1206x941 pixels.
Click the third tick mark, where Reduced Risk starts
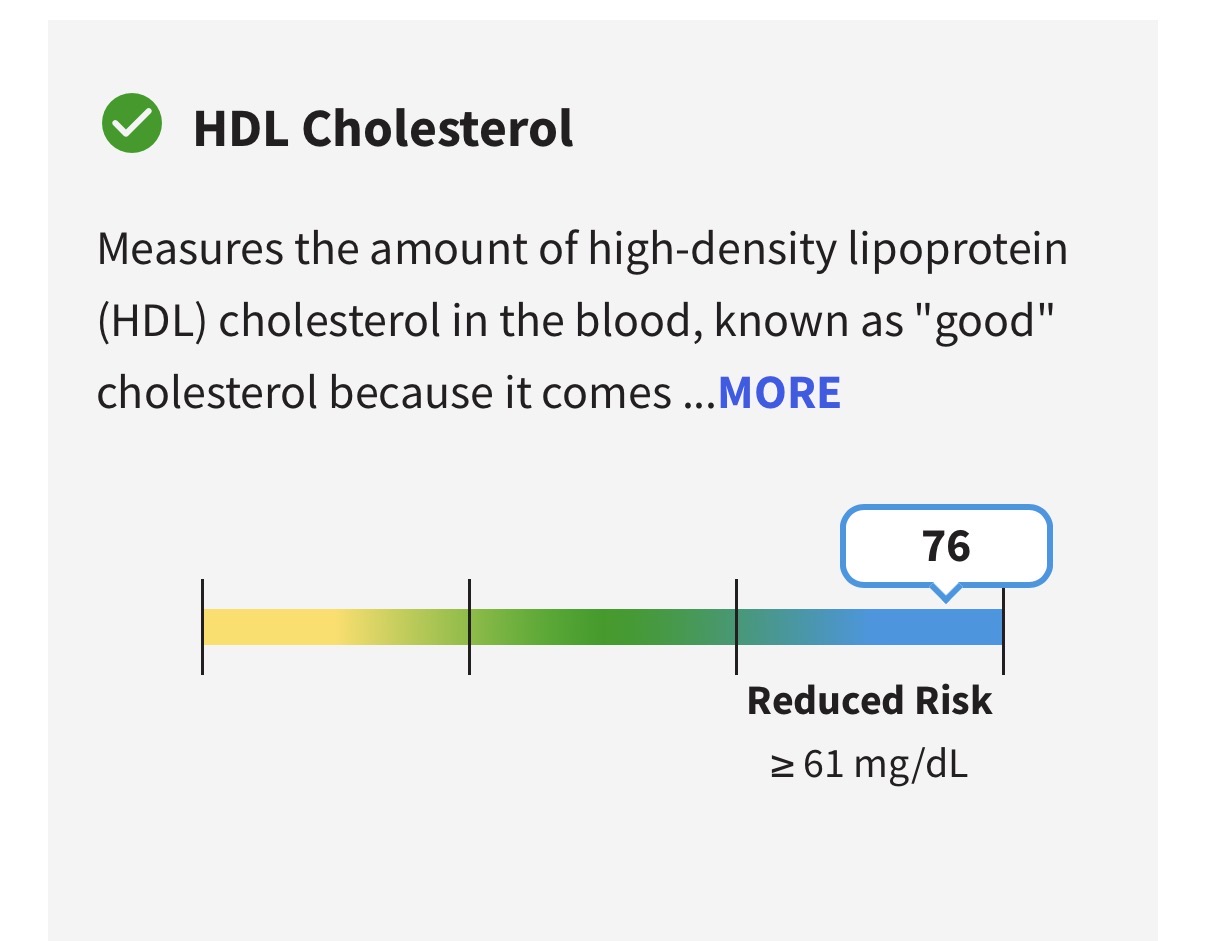(736, 626)
